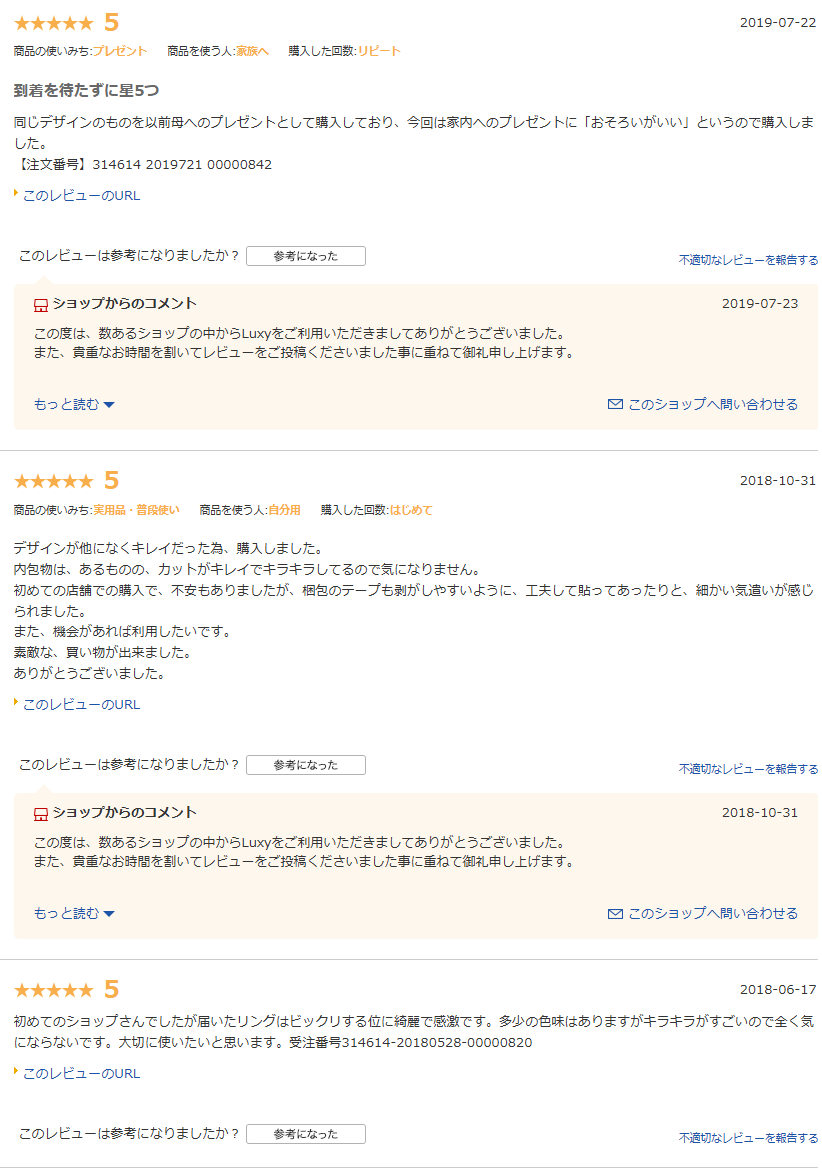Click the five-star rating of the 2018-10-31 review
822x1171 pixels.
tap(54, 481)
